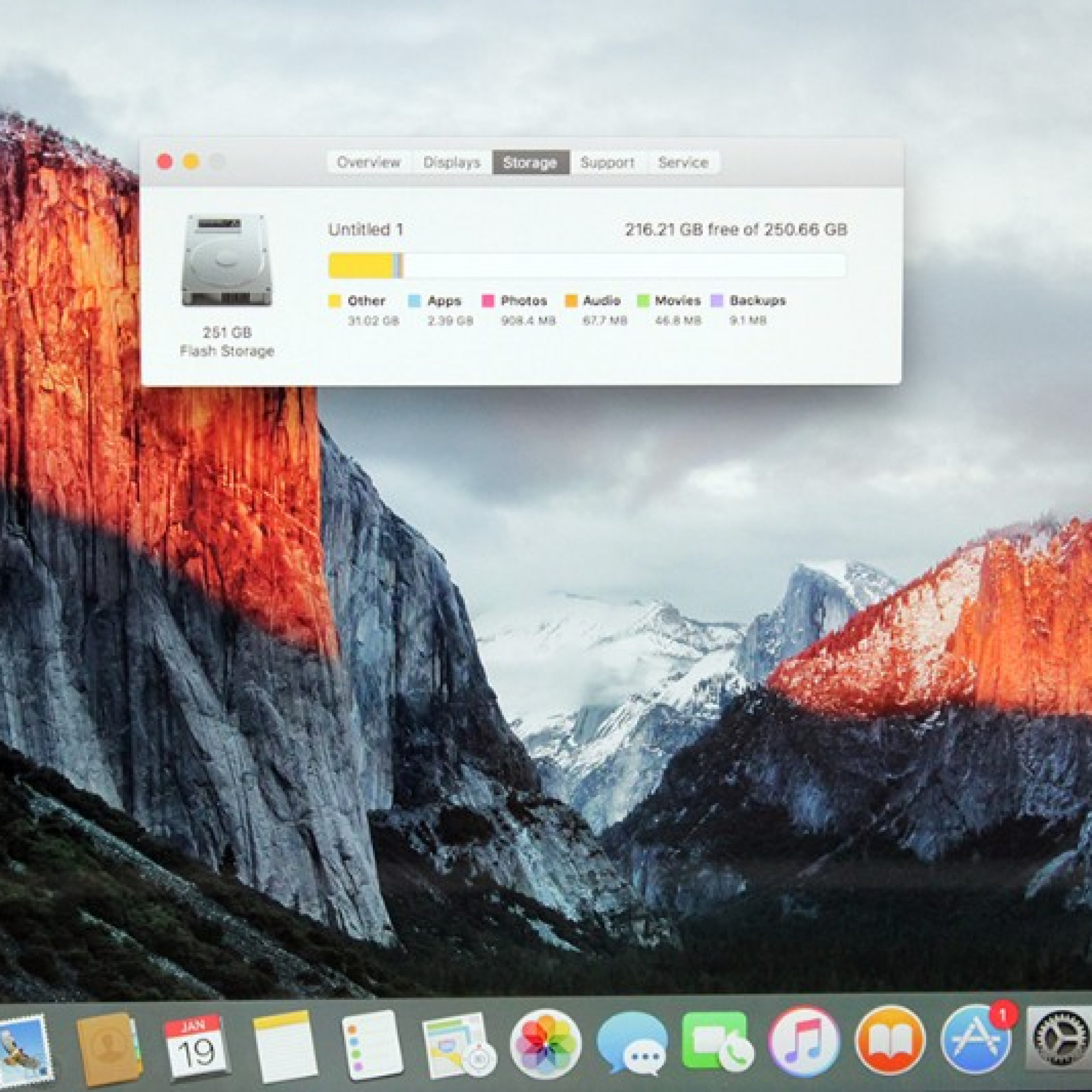This screenshot has width=1092, height=1092.
Task: Click the flash storage drive icon
Action: [x=227, y=260]
